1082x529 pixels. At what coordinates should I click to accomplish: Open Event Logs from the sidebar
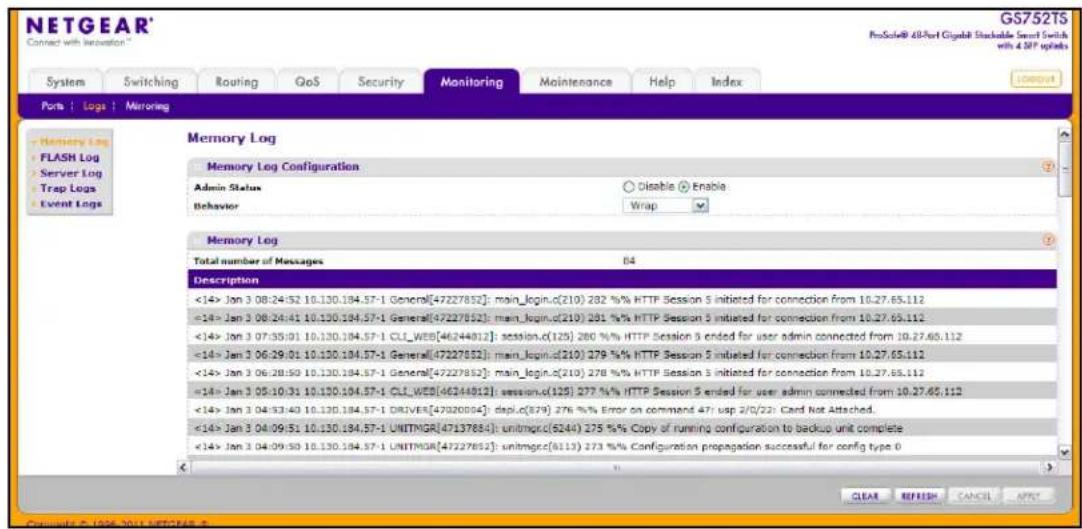[71, 203]
